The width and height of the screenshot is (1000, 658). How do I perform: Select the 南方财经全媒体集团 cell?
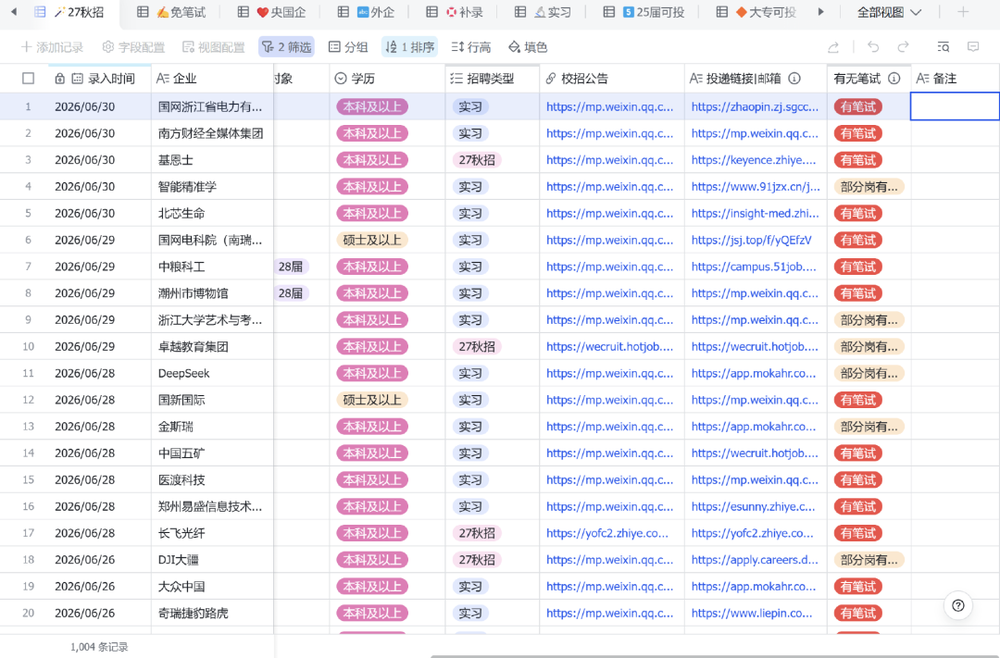212,133
